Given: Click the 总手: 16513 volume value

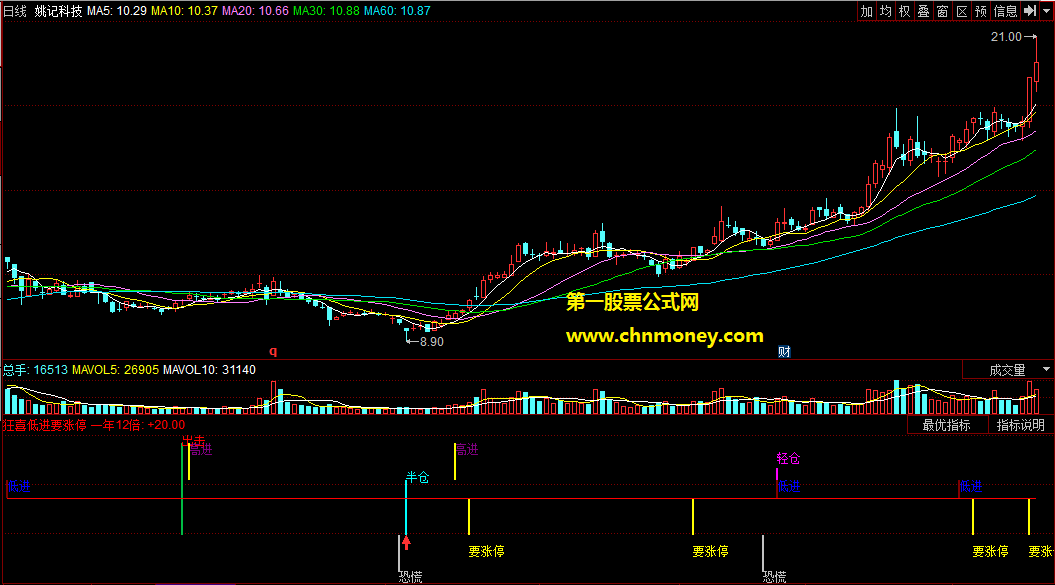Looking at the screenshot, I should pyautogui.click(x=36, y=370).
